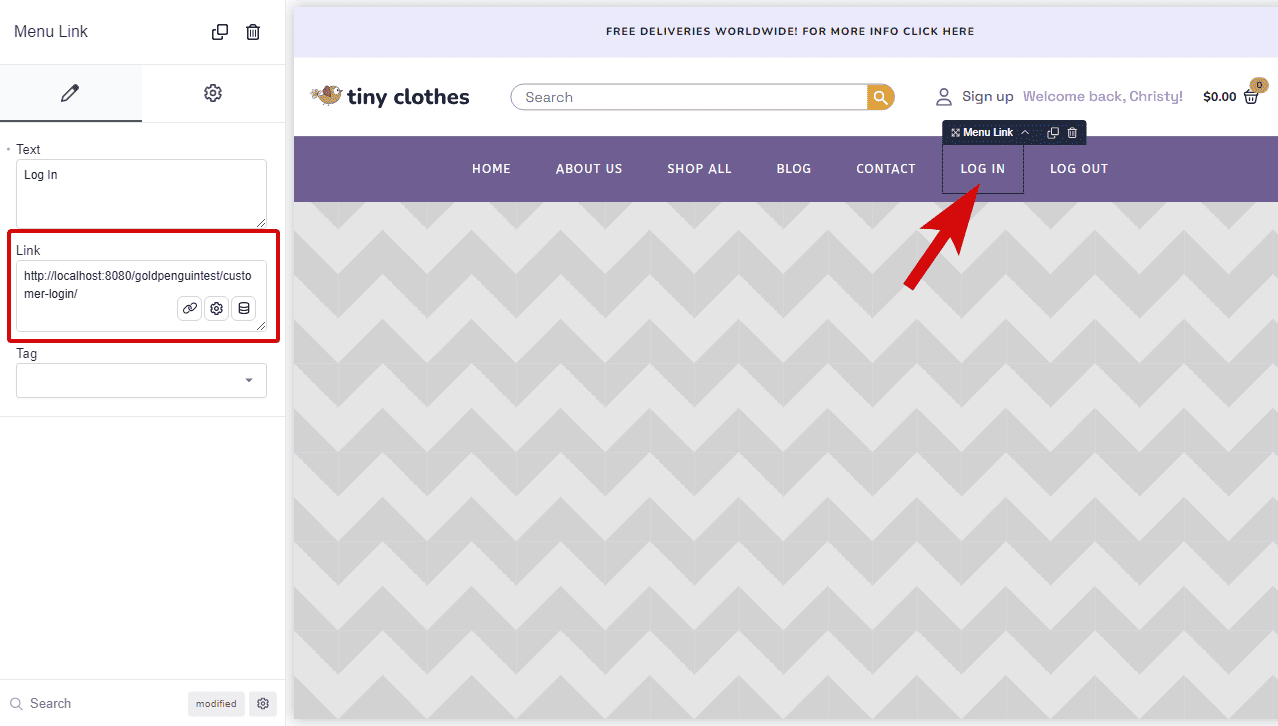Open BLOG menu item
This screenshot has width=1278, height=726.
794,169
